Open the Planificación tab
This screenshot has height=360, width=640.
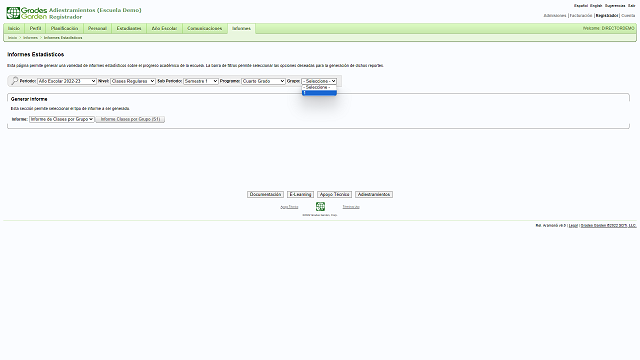pos(64,29)
